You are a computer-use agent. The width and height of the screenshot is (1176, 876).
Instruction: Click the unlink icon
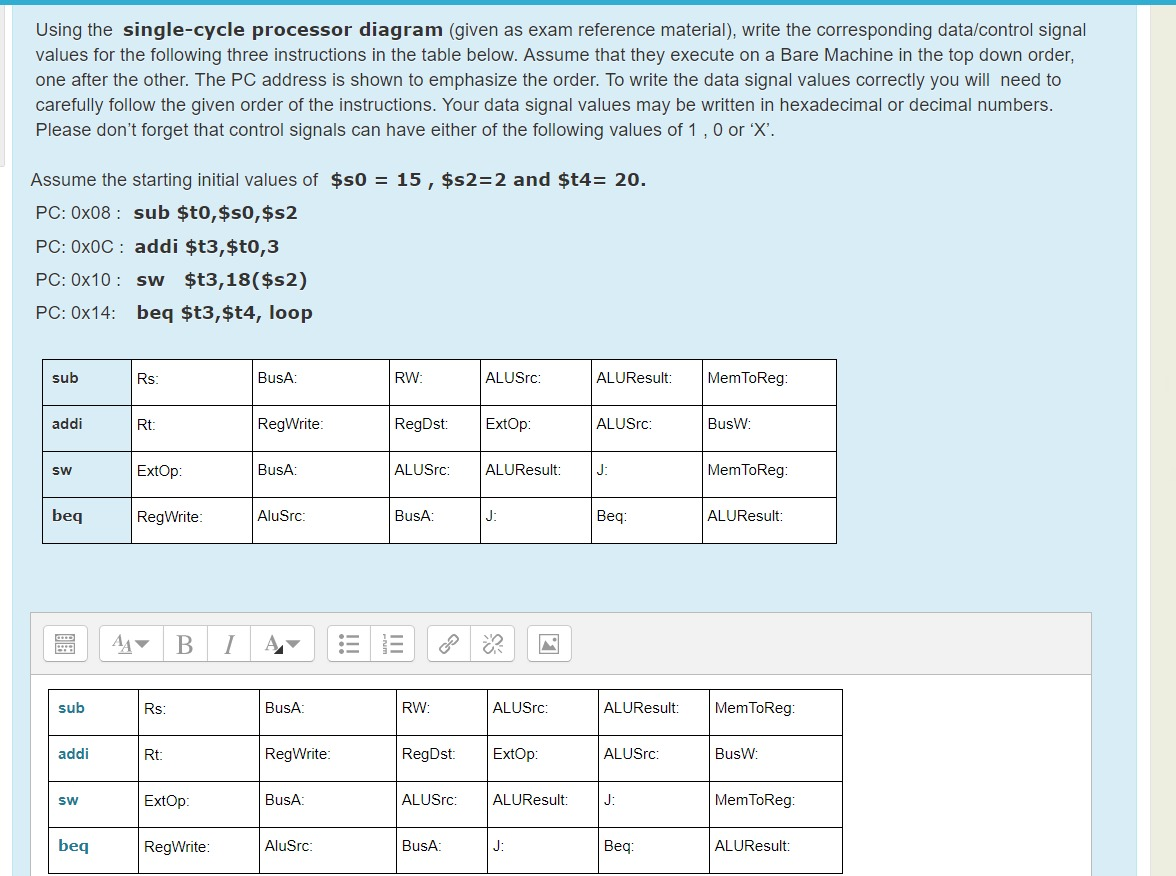pyautogui.click(x=491, y=643)
